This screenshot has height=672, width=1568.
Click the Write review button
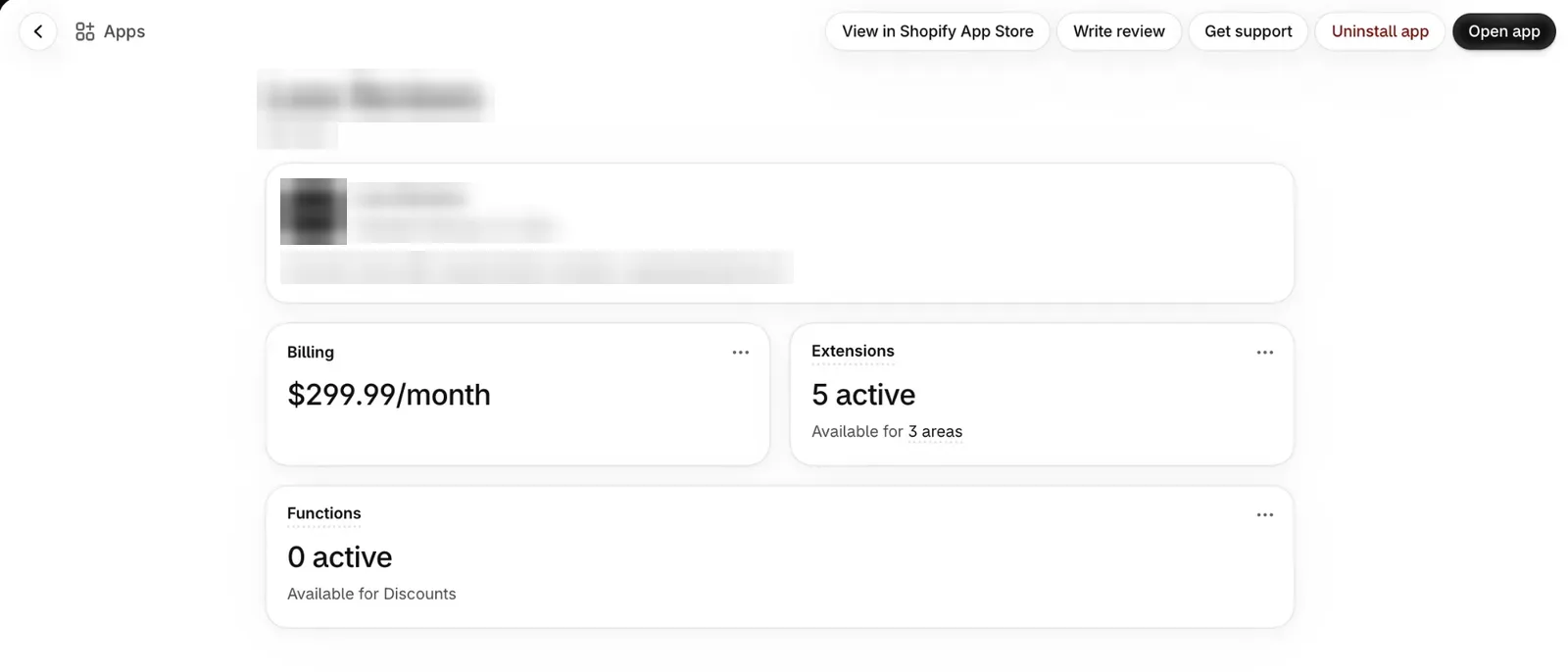1118,31
